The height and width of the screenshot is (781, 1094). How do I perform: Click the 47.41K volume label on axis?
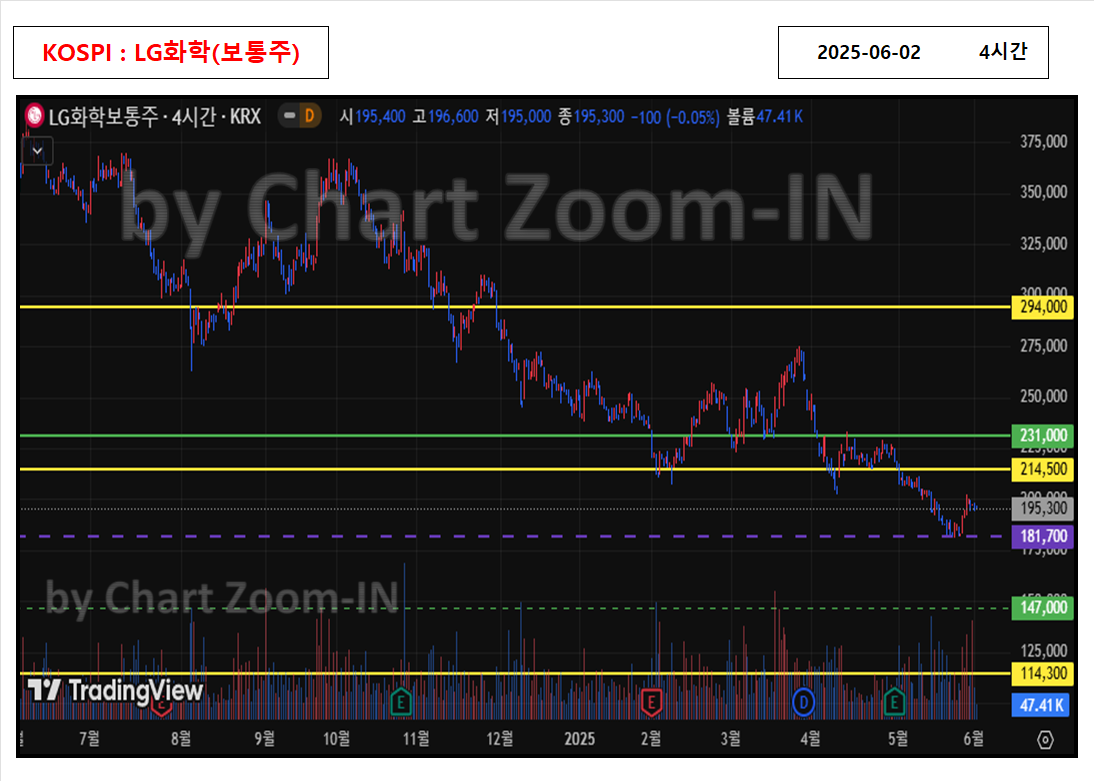pos(1040,705)
